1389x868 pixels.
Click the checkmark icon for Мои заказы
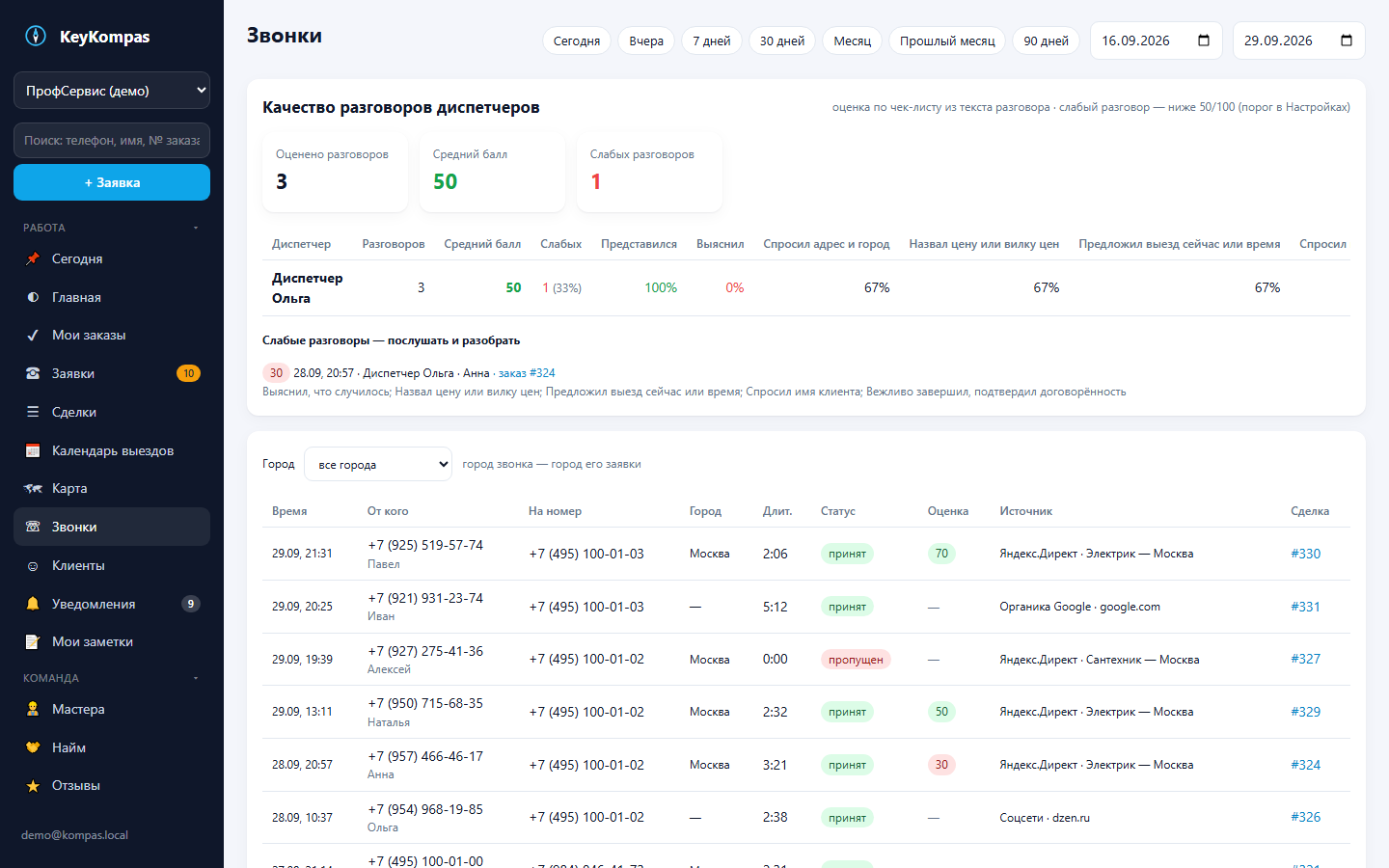[33, 335]
